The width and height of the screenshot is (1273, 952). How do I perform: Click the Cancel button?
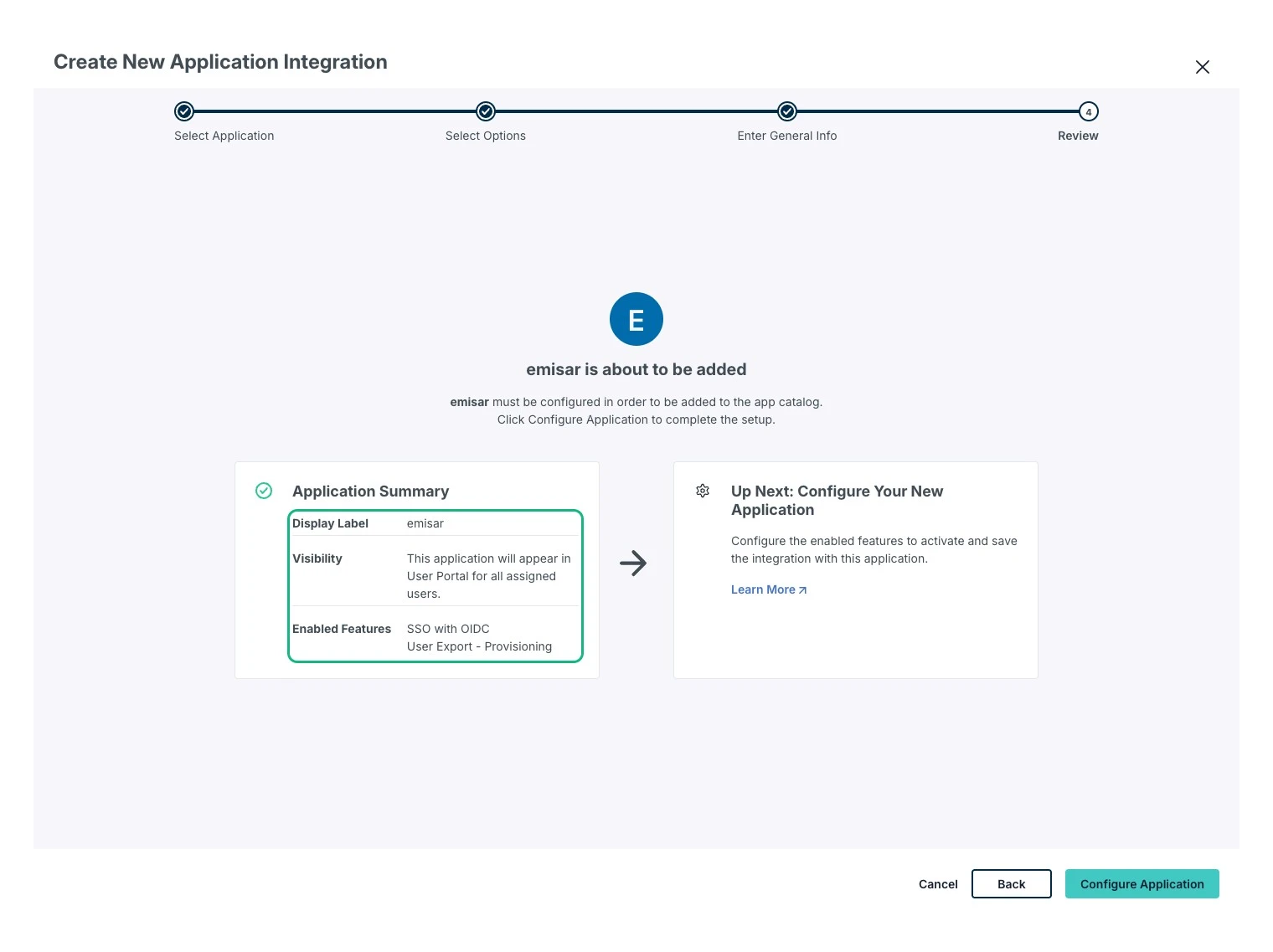pos(938,884)
